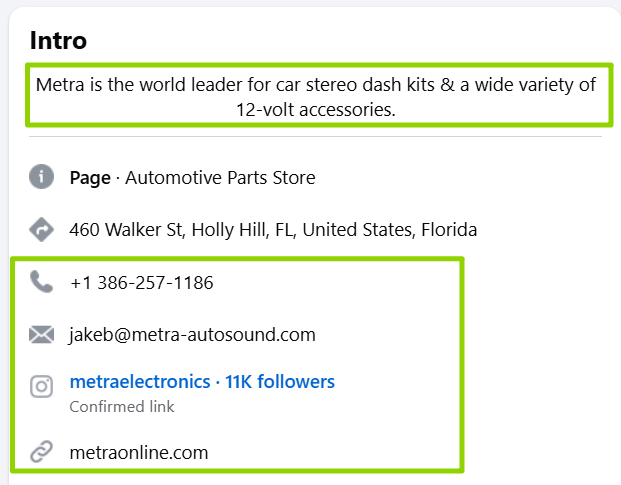The width and height of the screenshot is (621, 485).
Task: Click the jakeb@metra-autosound.com email address
Action: click(x=192, y=335)
